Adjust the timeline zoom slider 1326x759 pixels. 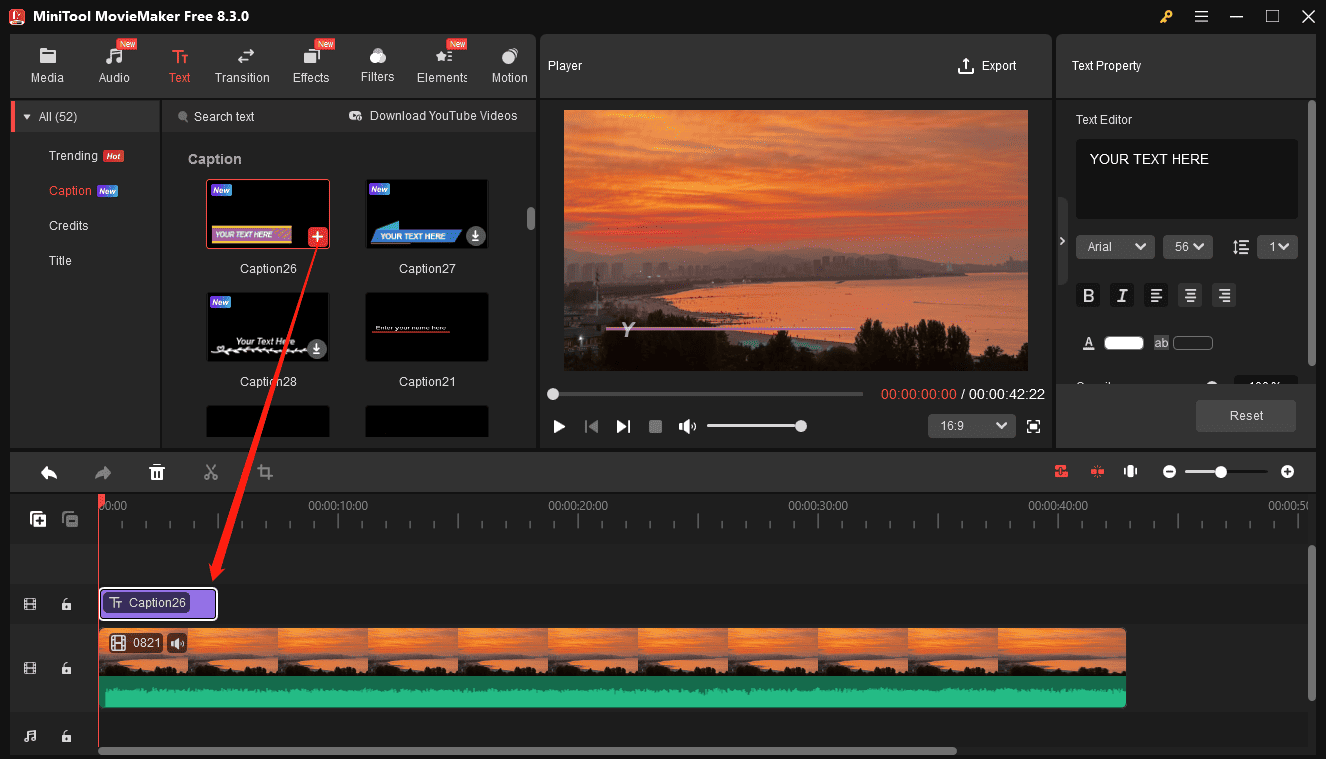[x=1226, y=472]
